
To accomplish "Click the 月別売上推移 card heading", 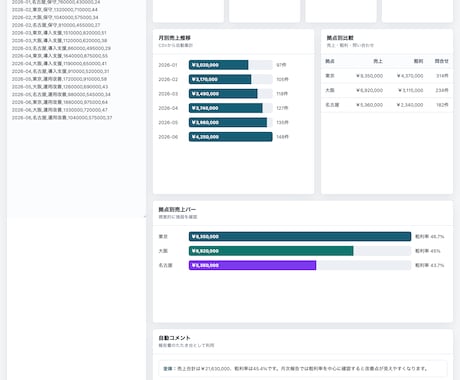I will tap(174, 38).
